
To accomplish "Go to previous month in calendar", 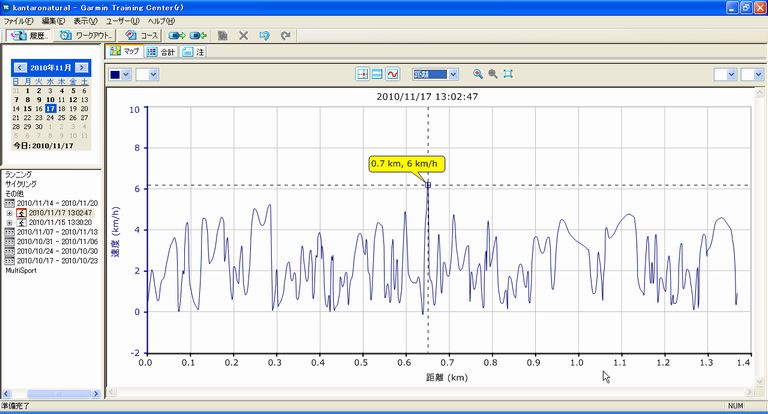I will coord(20,68).
